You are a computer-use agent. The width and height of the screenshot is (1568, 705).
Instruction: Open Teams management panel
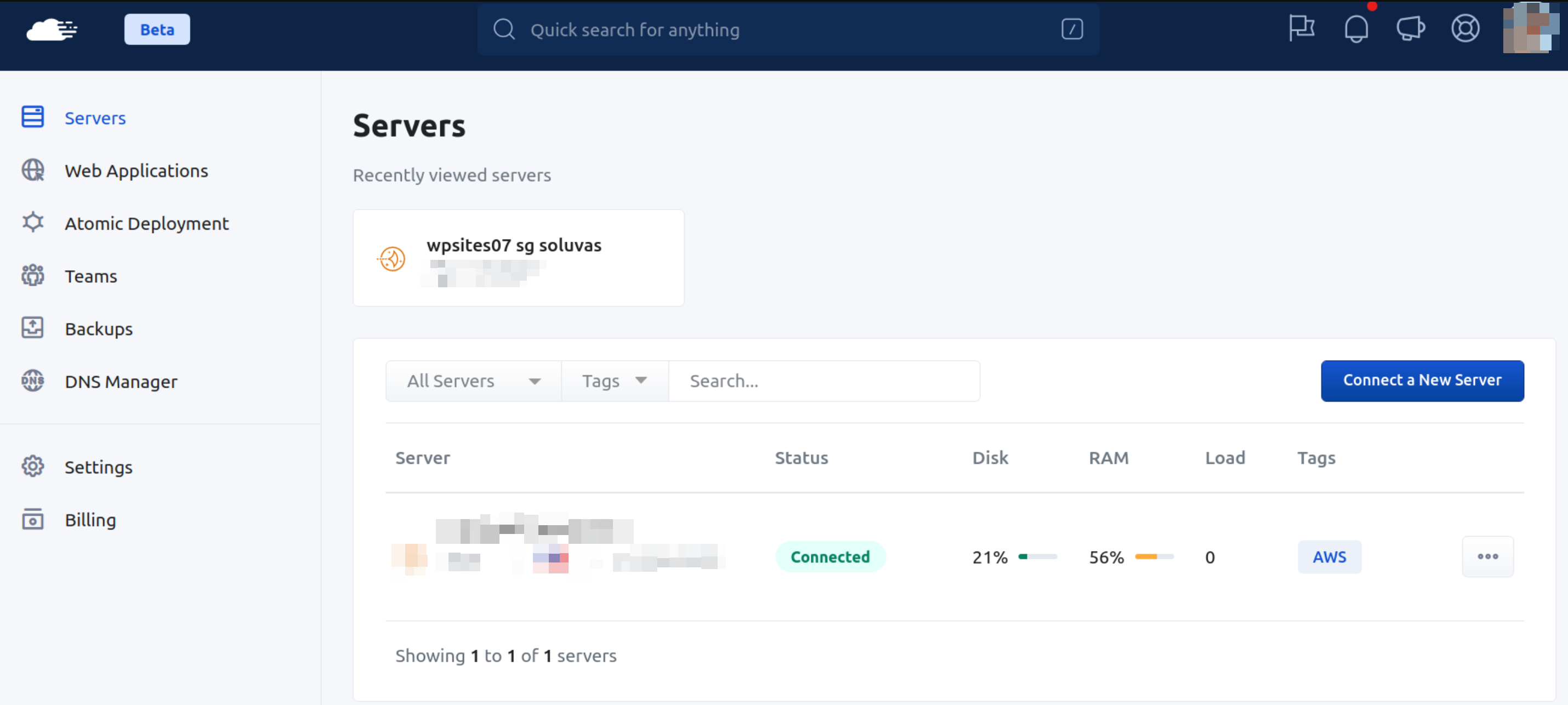[91, 276]
